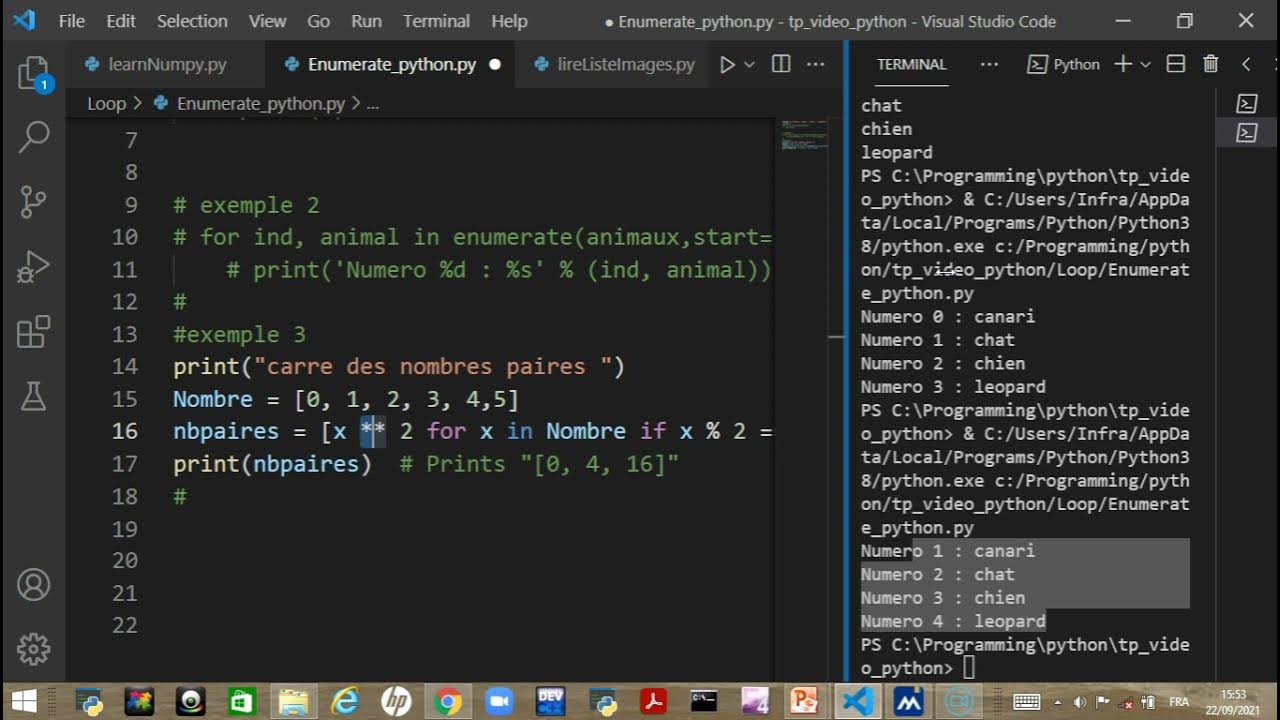Open the View menu
Image resolution: width=1280 pixels, height=720 pixels.
[267, 21]
